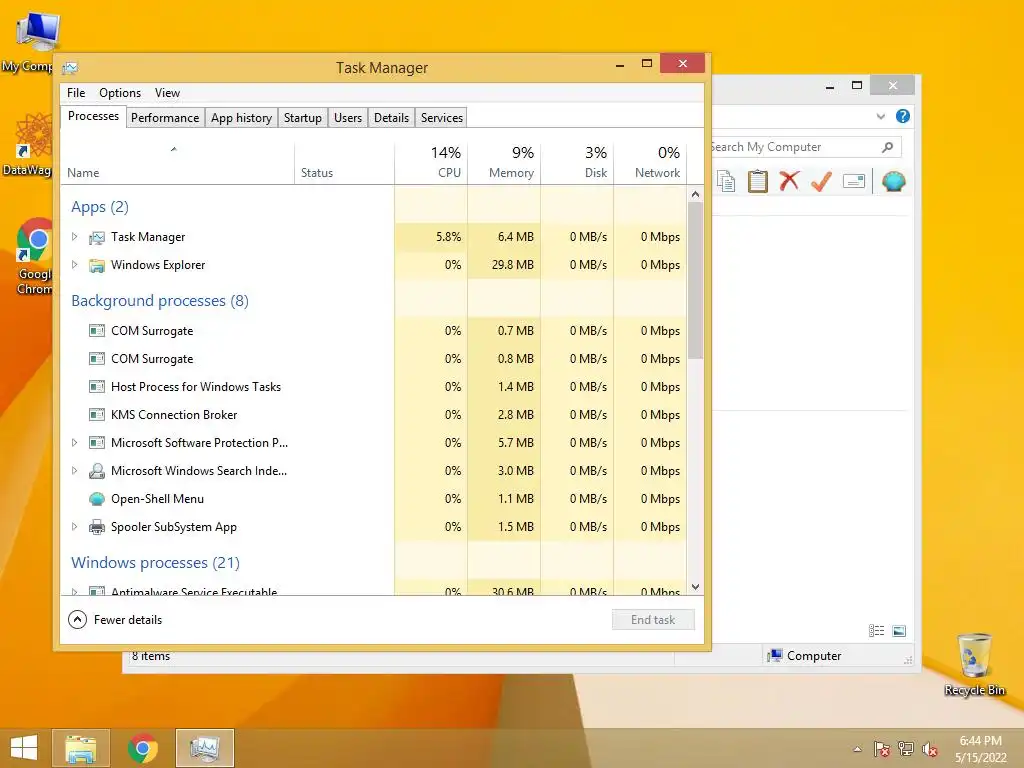The height and width of the screenshot is (768, 1024).
Task: Open the Recycle Bin desktop icon
Action: 974,664
